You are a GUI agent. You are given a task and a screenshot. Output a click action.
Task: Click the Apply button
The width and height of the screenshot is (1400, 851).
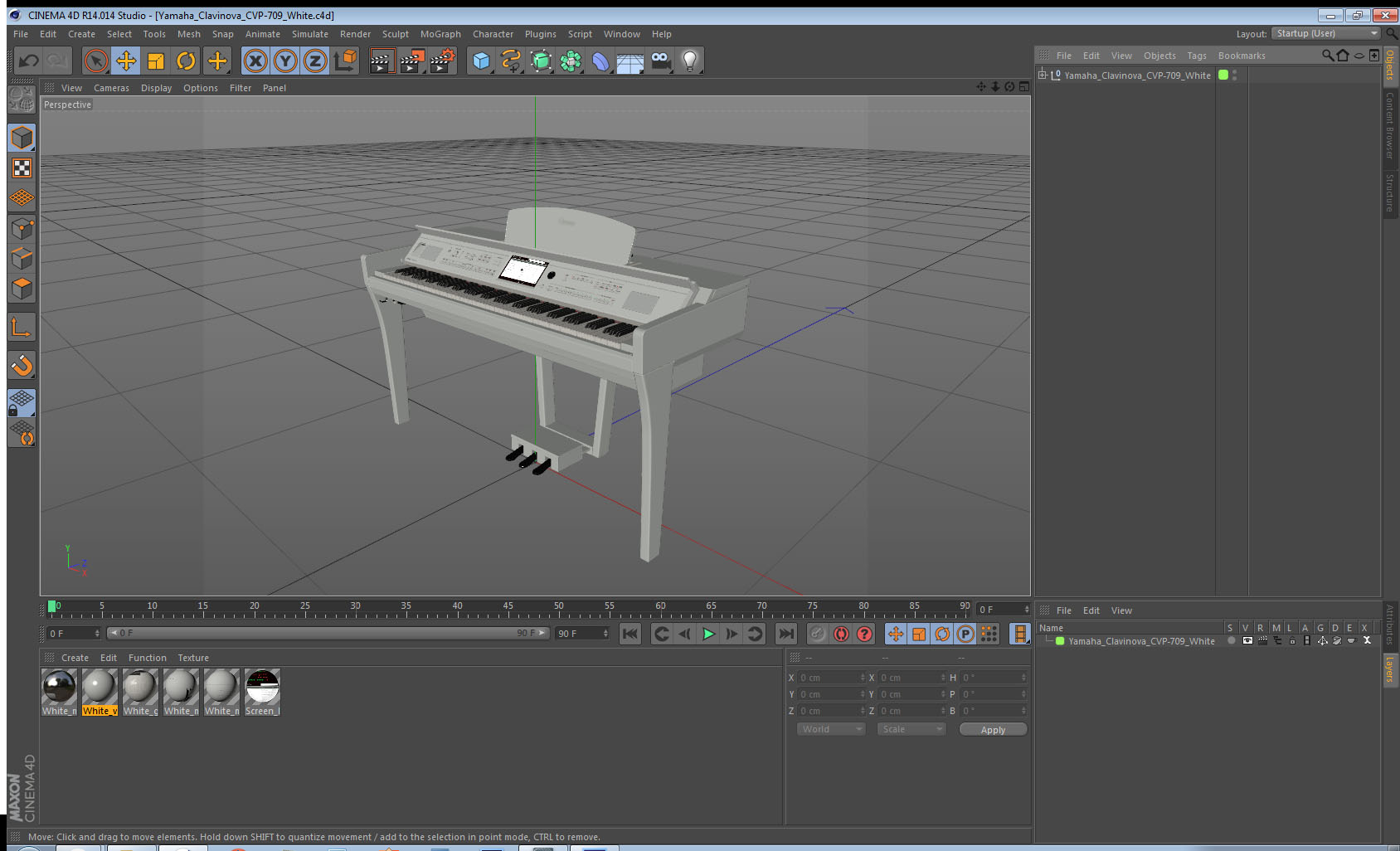993,730
